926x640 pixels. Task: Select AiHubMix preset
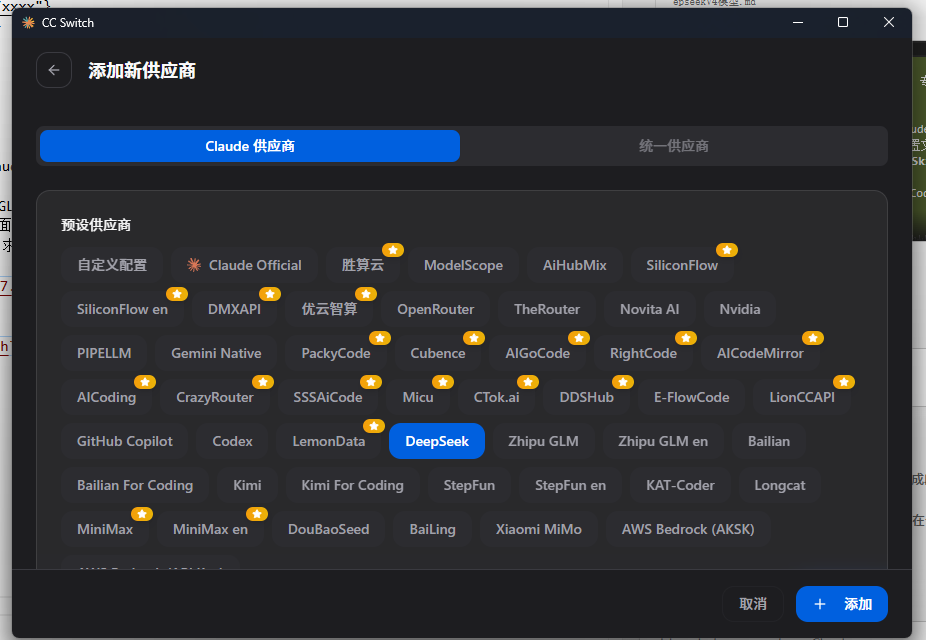tap(575, 265)
